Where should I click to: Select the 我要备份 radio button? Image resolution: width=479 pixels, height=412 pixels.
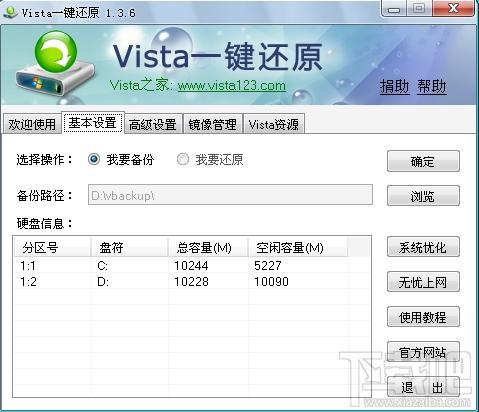point(94,159)
